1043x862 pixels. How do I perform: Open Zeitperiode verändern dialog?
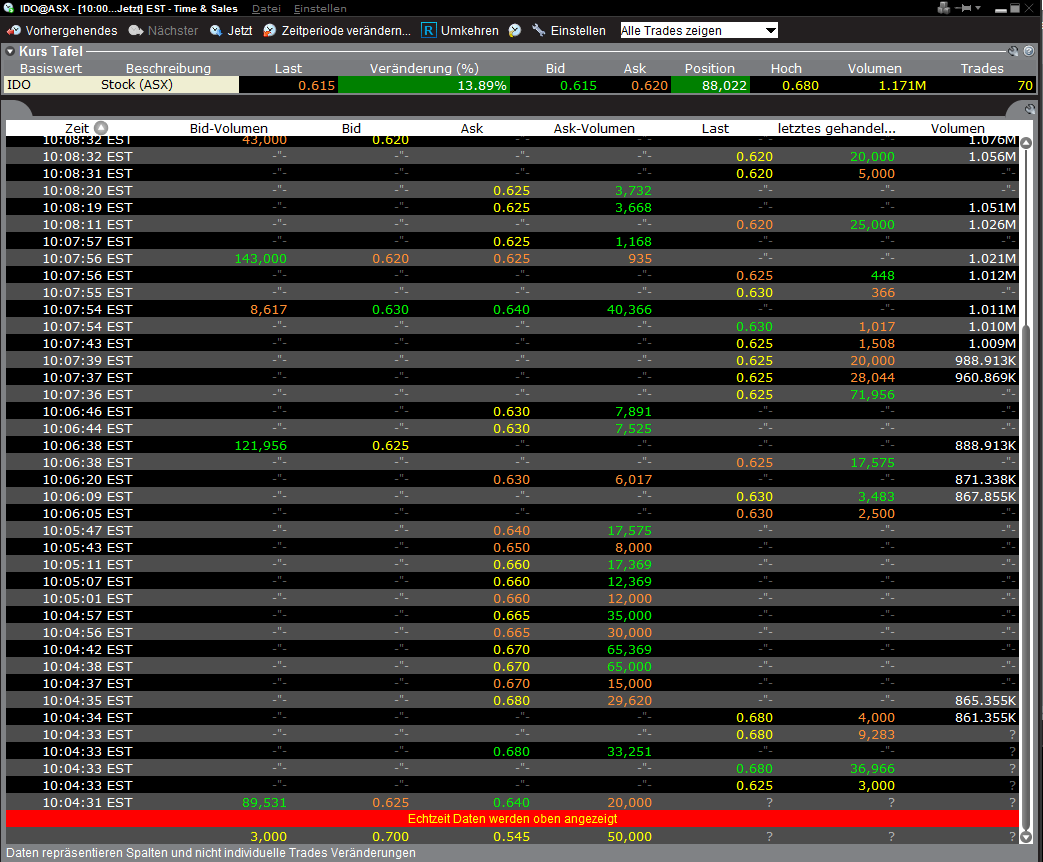click(x=337, y=31)
